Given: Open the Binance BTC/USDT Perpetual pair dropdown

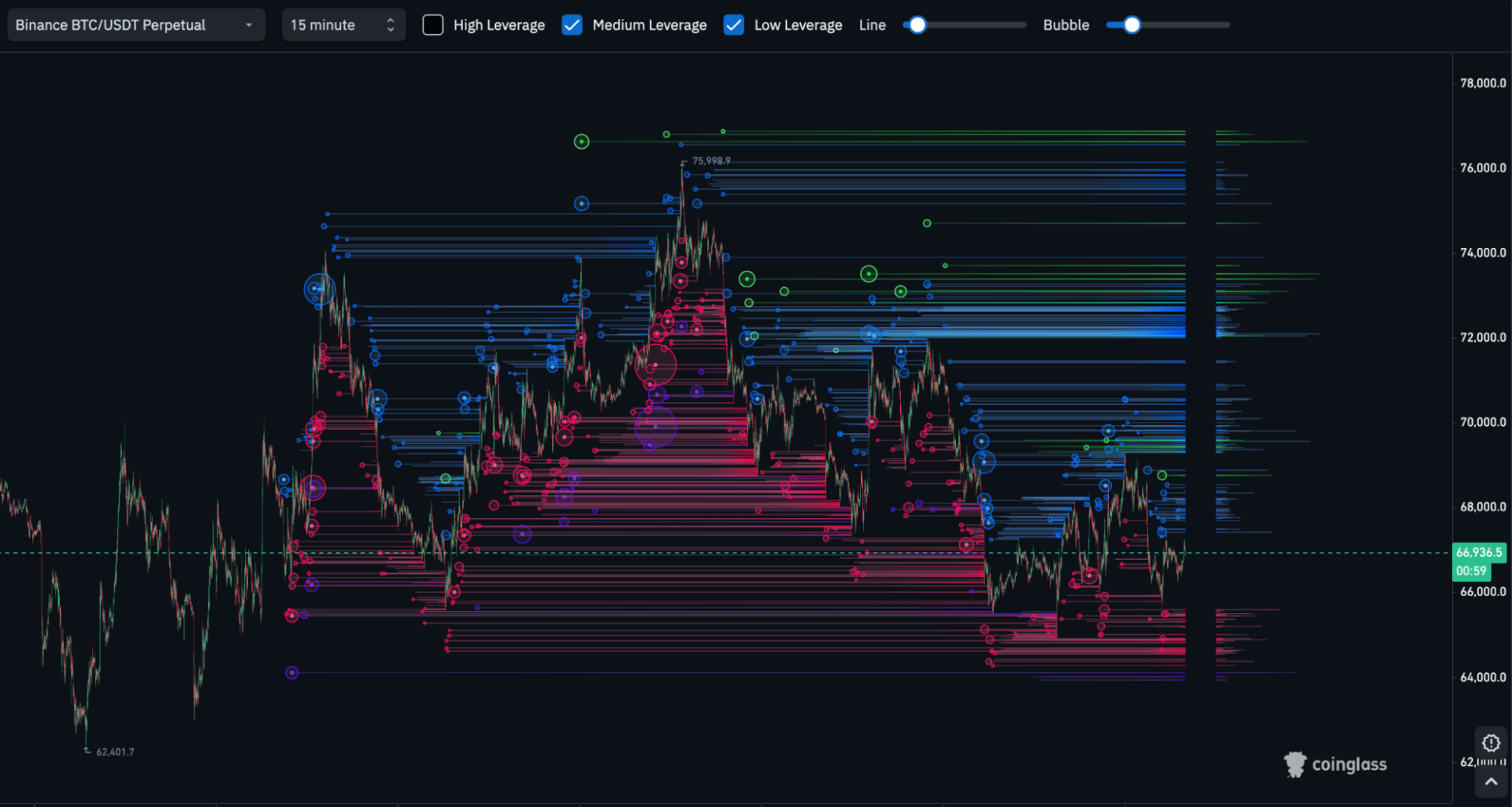Looking at the screenshot, I should pos(136,25).
